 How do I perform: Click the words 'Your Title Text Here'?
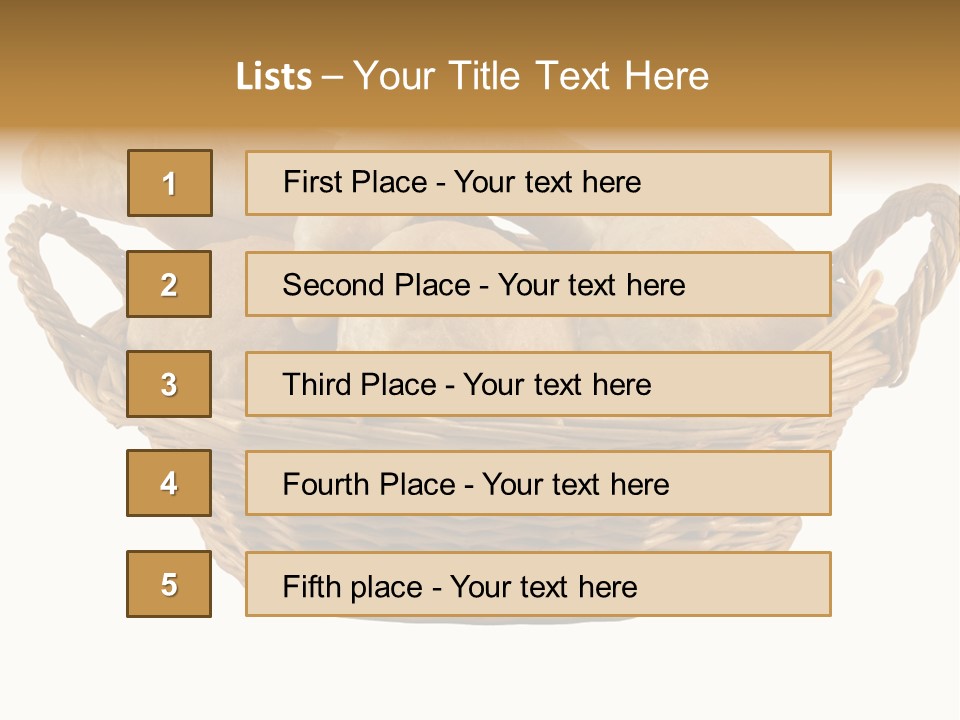click(x=531, y=76)
